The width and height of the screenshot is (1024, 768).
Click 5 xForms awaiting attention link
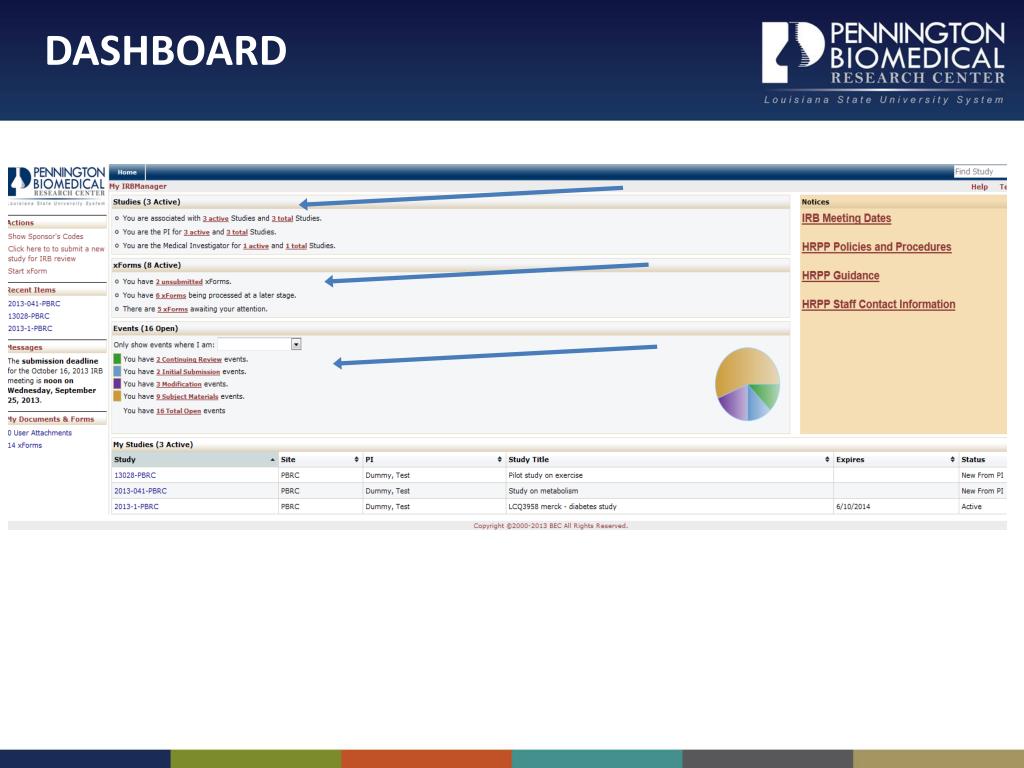[x=172, y=310]
